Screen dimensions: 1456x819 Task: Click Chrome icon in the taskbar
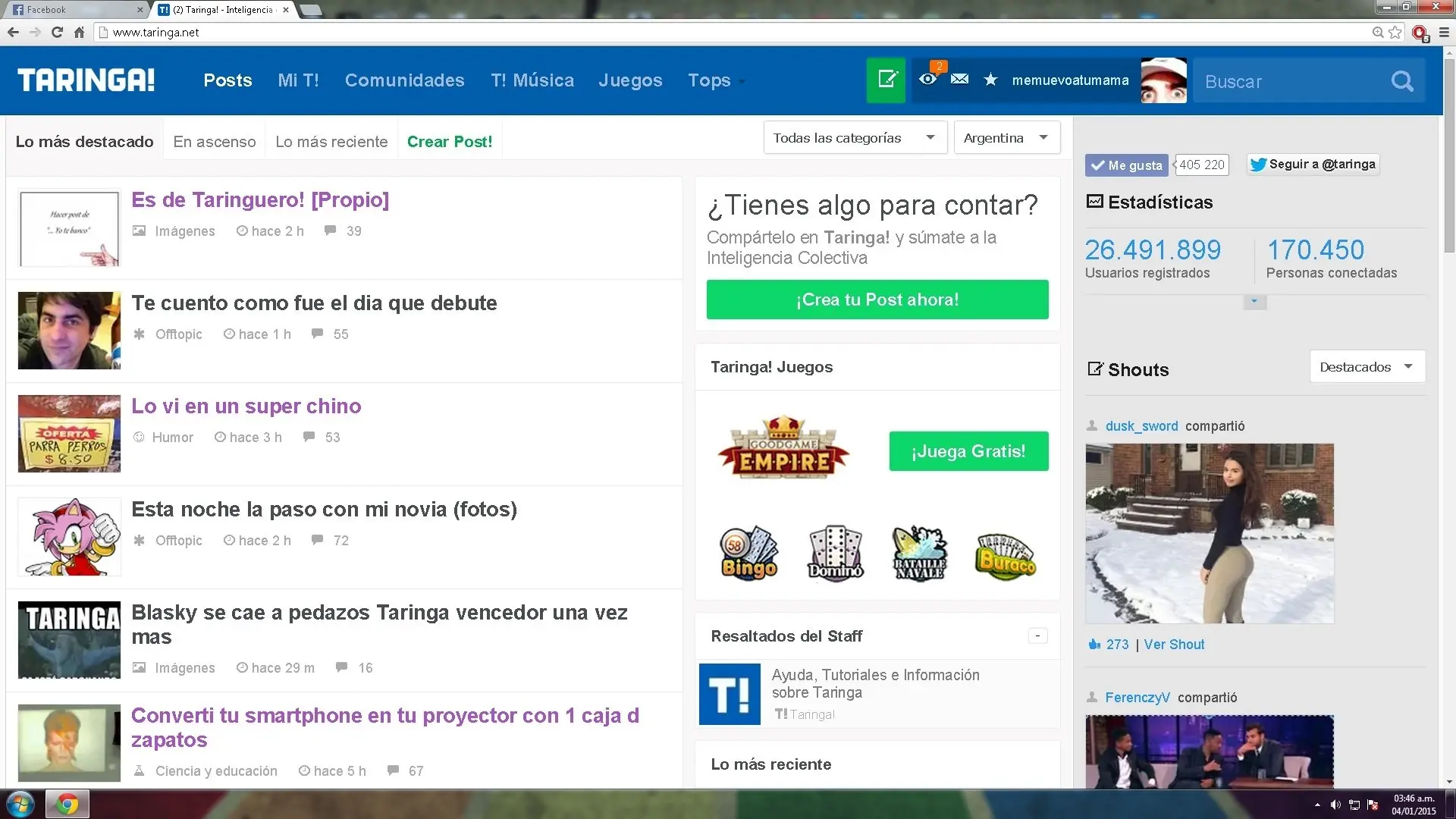[67, 804]
